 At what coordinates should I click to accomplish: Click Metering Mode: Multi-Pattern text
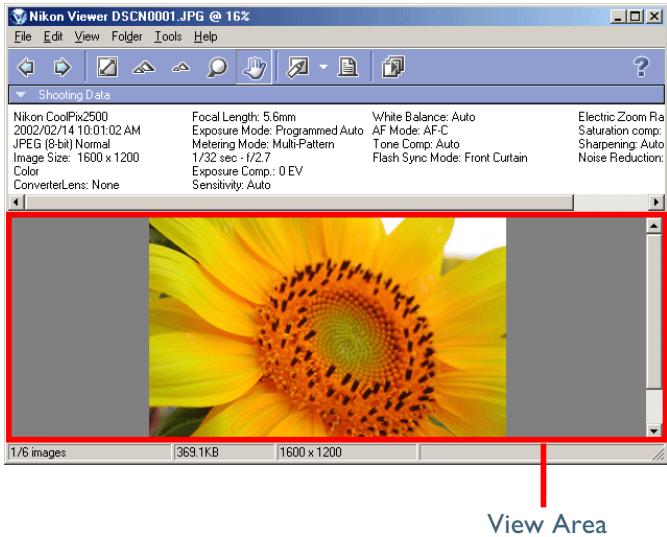pyautogui.click(x=263, y=144)
